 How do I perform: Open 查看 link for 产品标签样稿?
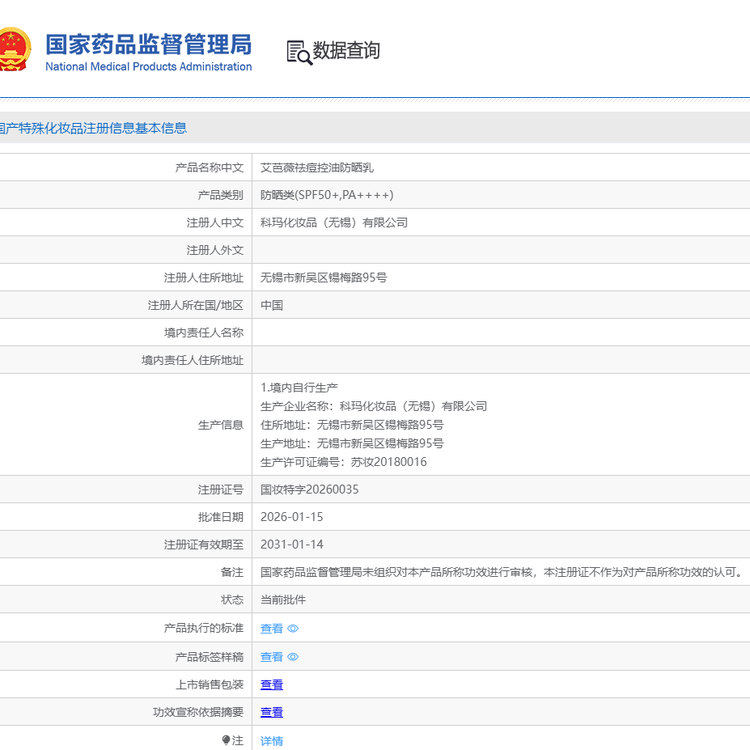click(x=271, y=657)
